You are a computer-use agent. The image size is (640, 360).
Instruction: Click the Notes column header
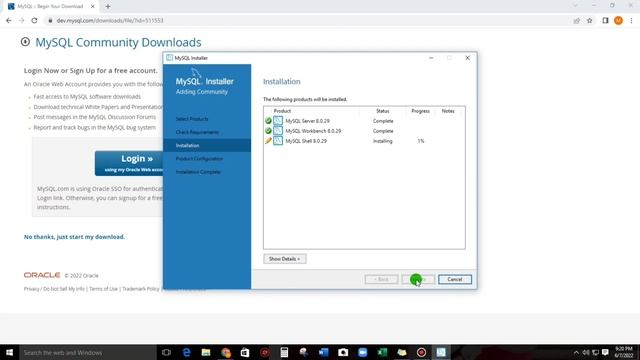point(448,111)
